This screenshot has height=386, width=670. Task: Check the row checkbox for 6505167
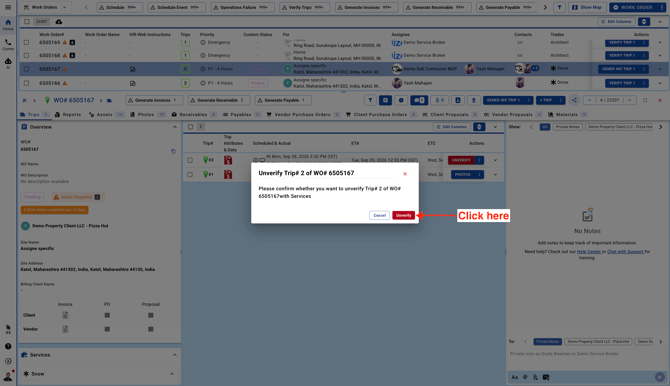[26, 69]
